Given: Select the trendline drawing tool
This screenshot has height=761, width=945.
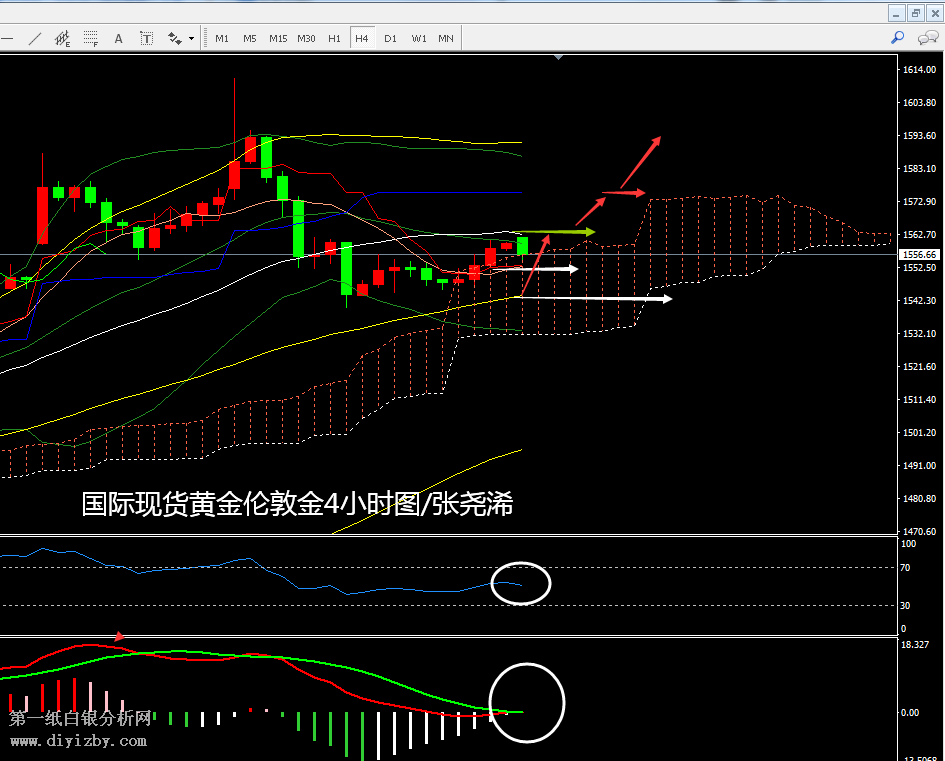Looking at the screenshot, I should pyautogui.click(x=35, y=39).
